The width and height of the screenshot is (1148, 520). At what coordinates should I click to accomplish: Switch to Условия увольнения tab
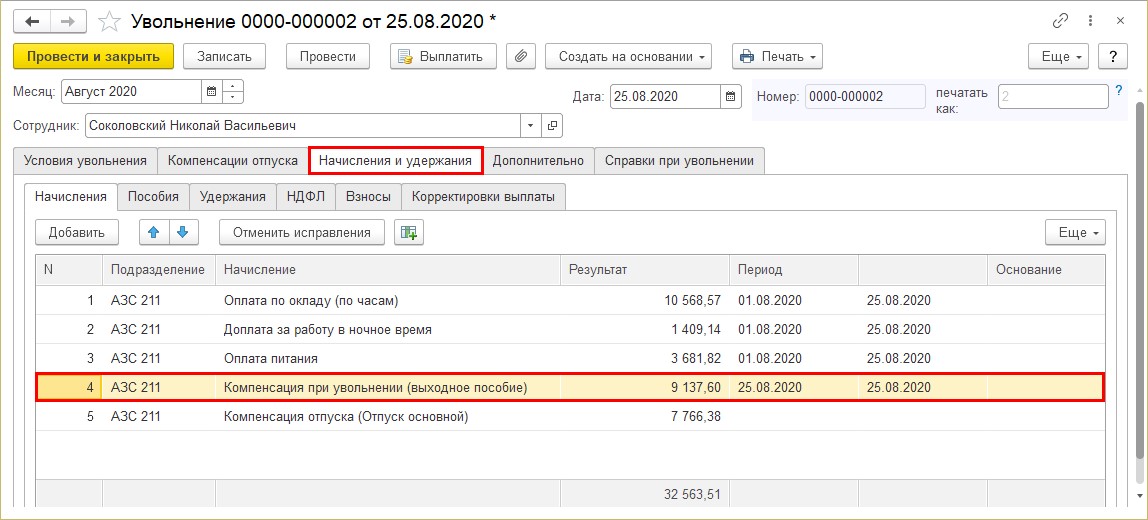point(85,160)
